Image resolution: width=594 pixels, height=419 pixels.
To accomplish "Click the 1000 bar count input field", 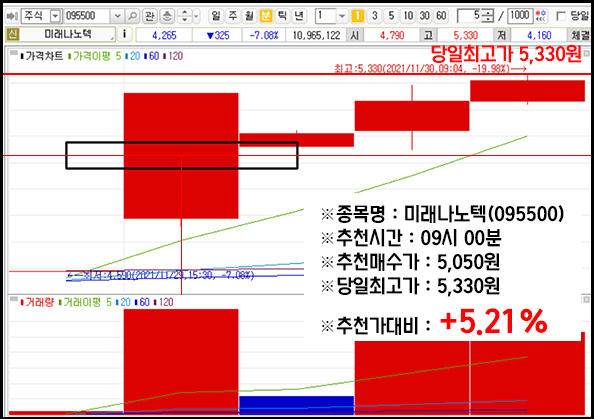I will click(520, 16).
